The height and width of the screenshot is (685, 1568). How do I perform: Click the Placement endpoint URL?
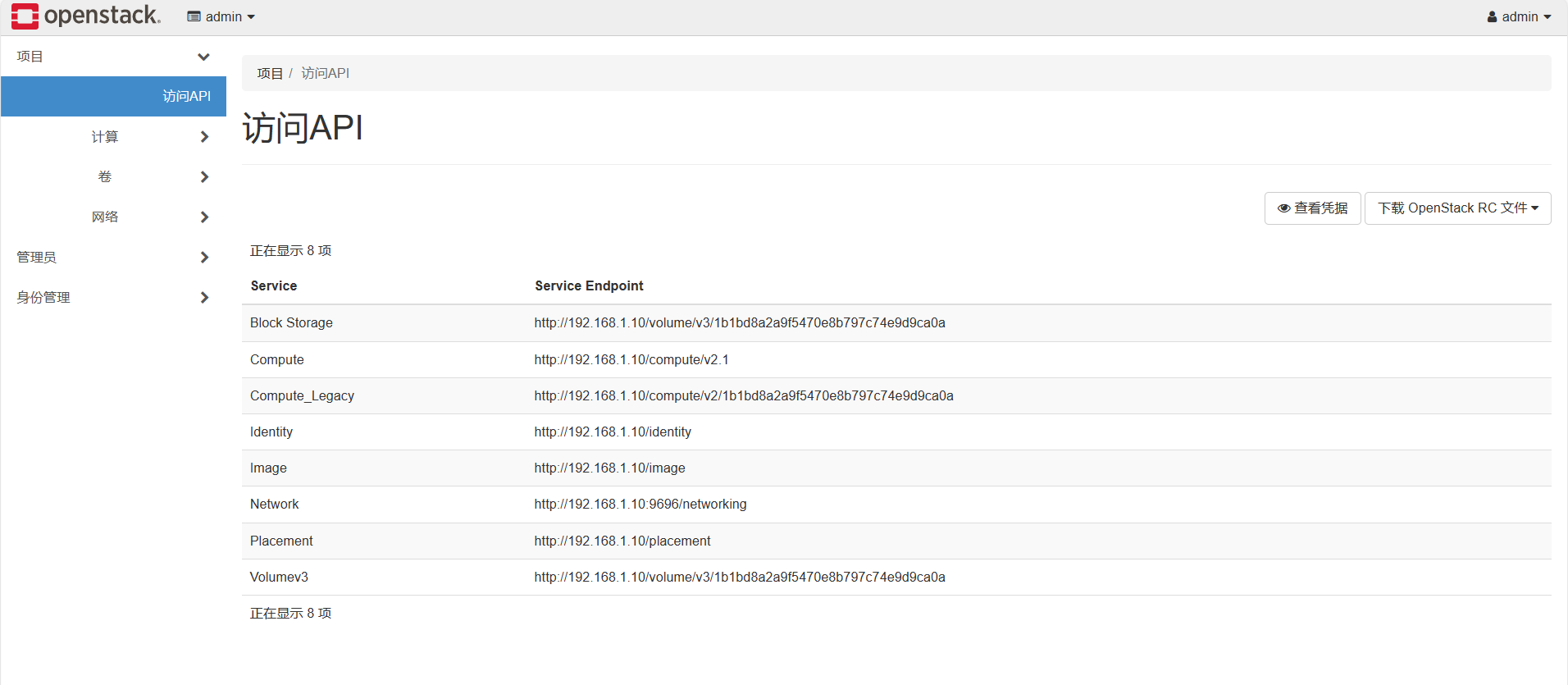click(x=622, y=541)
